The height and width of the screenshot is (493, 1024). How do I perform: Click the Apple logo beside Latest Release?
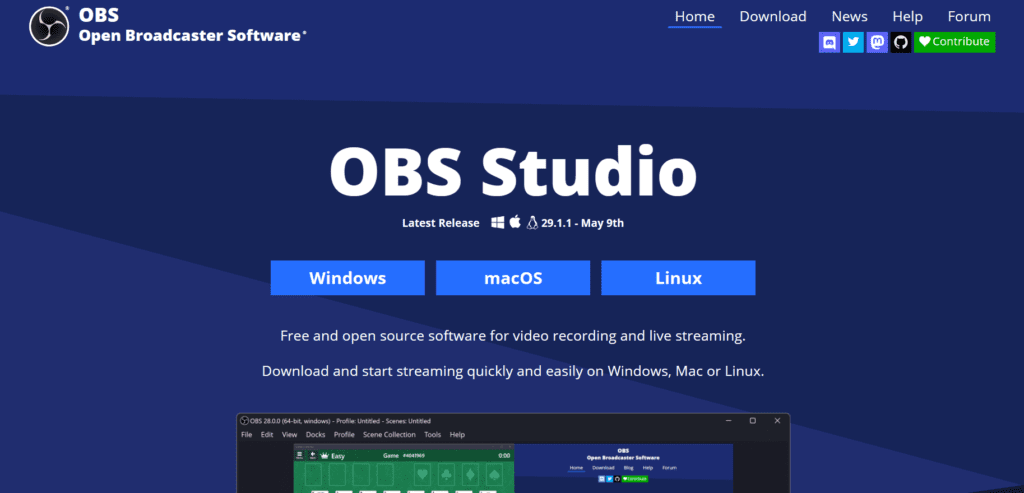click(x=515, y=222)
